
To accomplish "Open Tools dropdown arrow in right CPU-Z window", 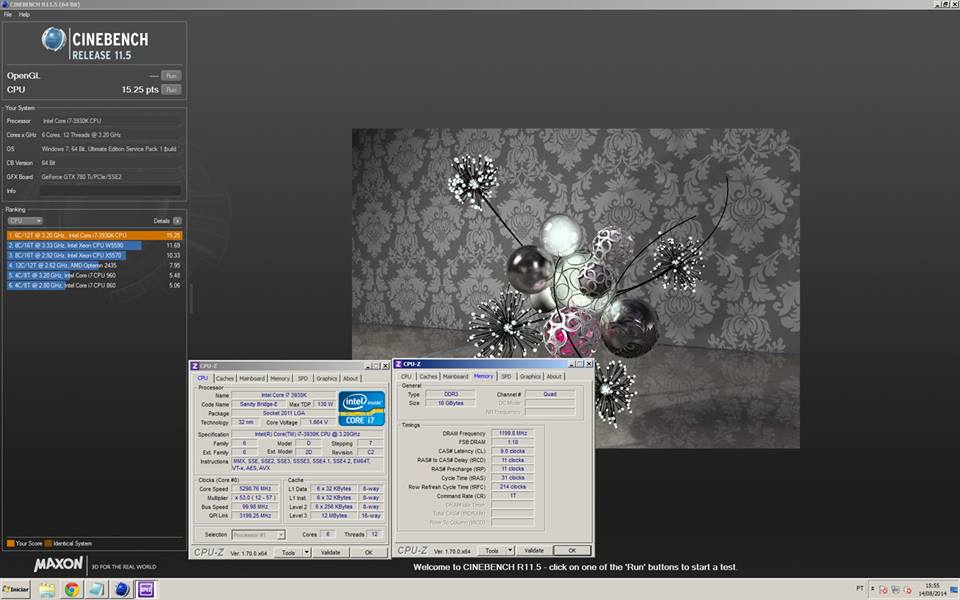I will pos(510,550).
